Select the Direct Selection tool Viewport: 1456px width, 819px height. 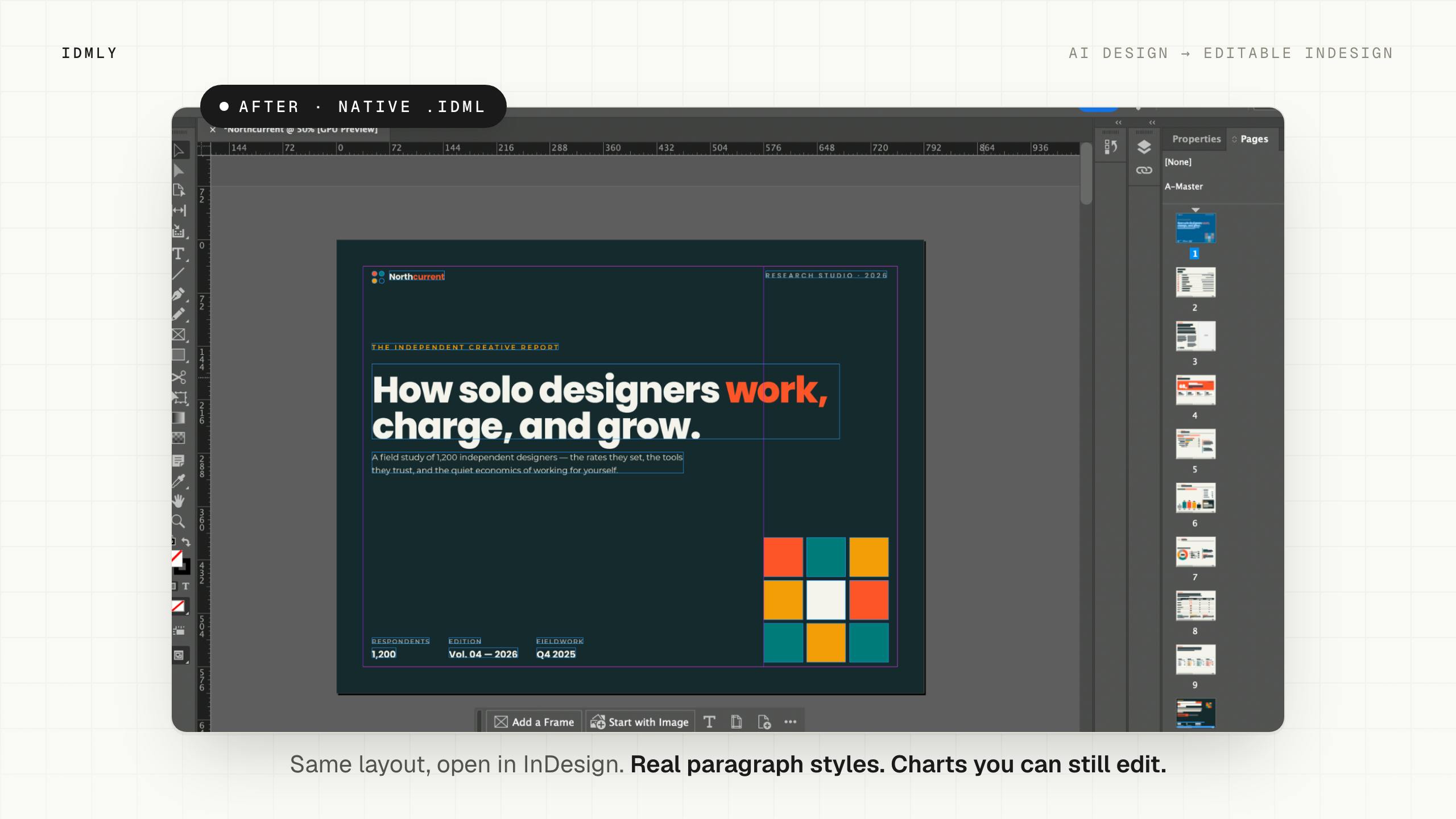pyautogui.click(x=179, y=171)
